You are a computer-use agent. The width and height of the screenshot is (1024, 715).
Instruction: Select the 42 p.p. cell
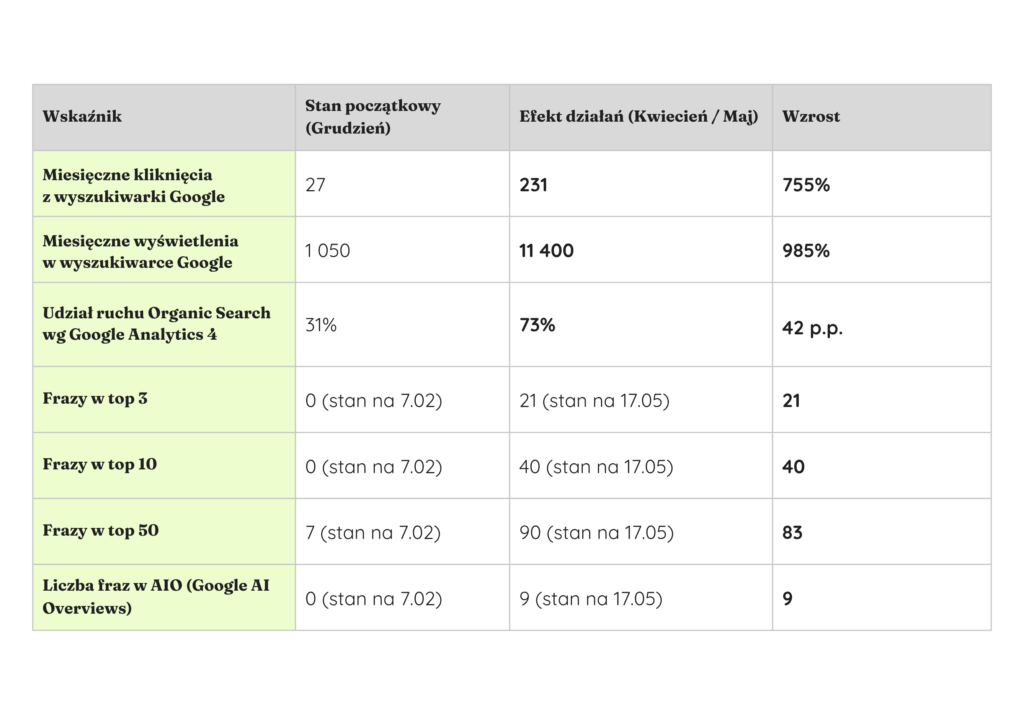(x=812, y=328)
